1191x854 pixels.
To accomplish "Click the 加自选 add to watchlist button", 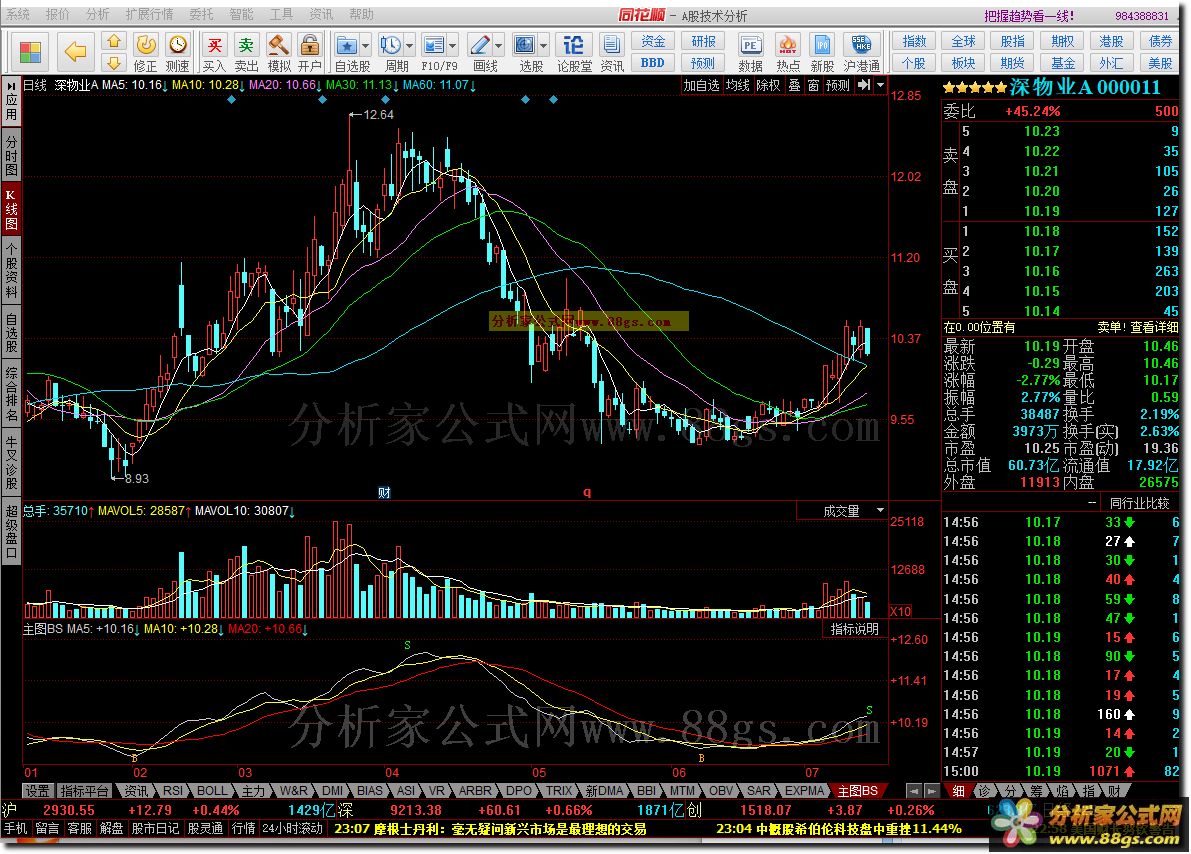I will point(700,85).
